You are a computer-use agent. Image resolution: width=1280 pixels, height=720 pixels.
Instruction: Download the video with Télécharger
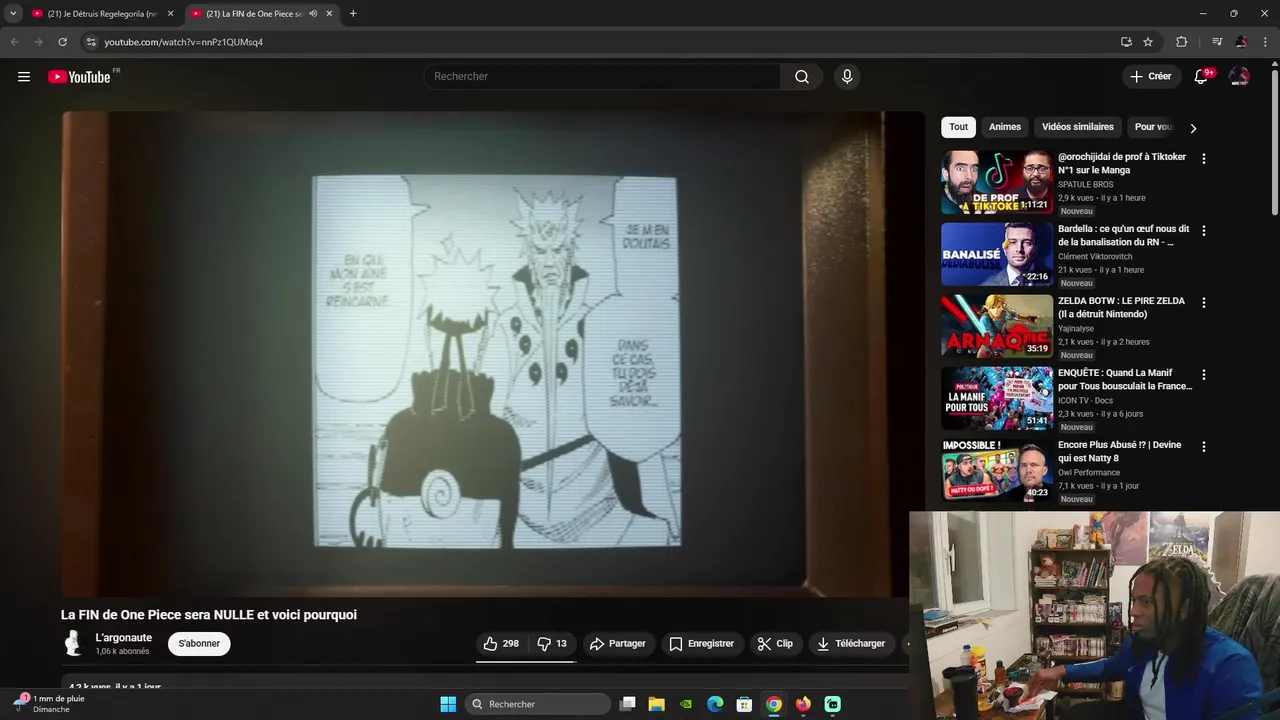click(x=851, y=644)
